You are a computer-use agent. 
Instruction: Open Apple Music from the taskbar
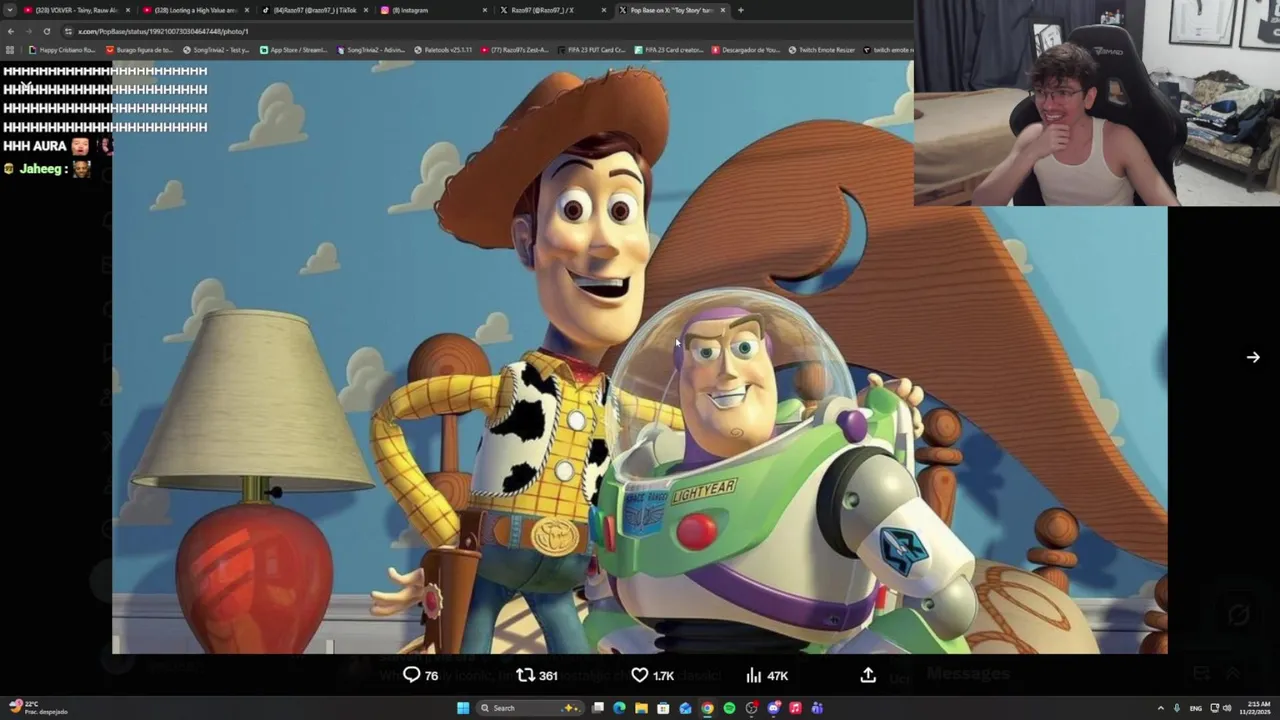[x=795, y=708]
